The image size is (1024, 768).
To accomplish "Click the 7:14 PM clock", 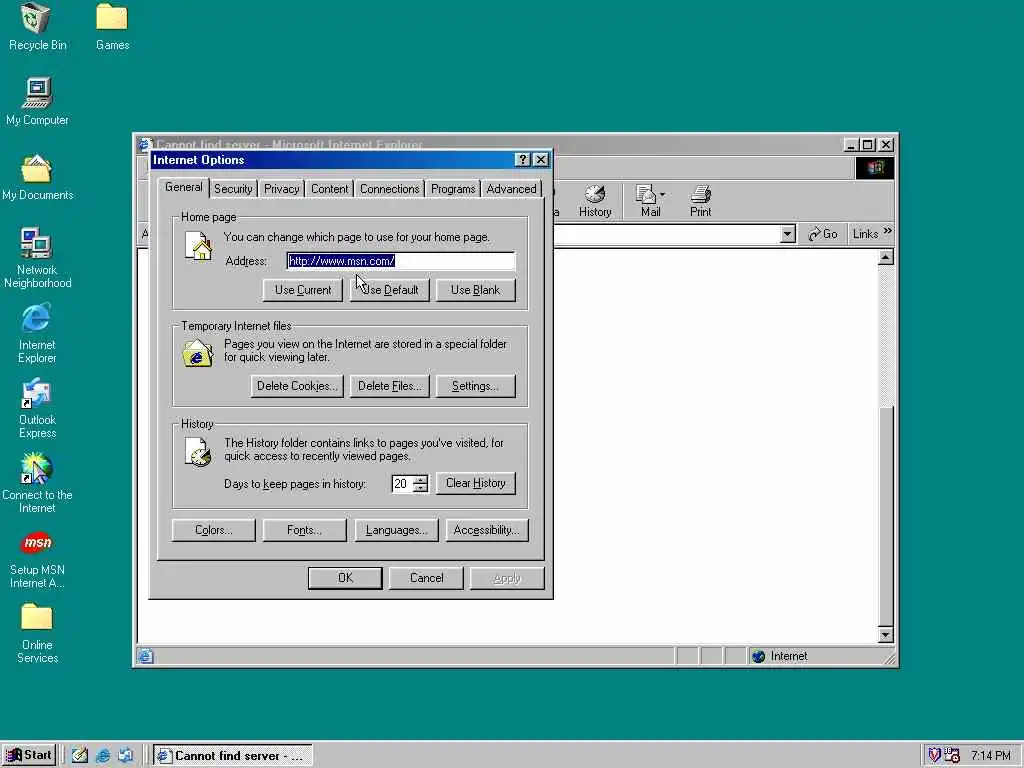I will pos(991,756).
